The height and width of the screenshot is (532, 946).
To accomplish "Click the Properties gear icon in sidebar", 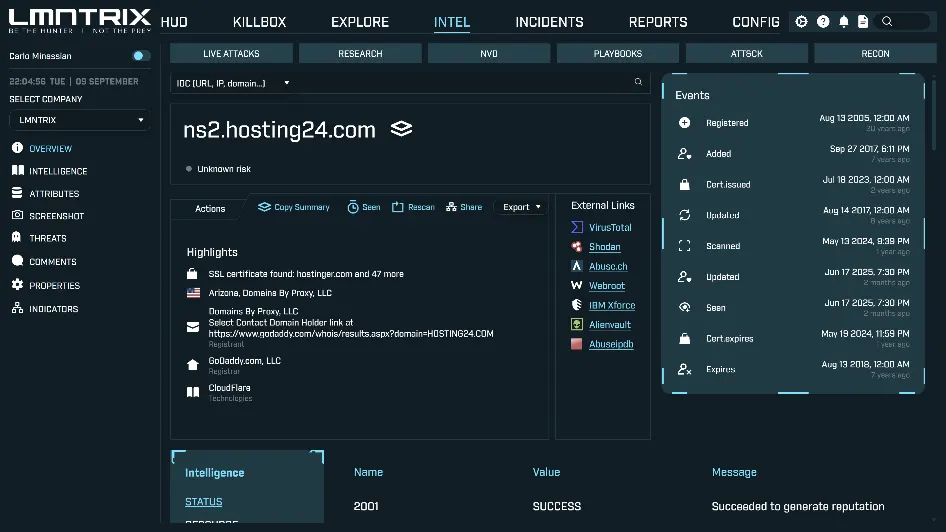I will (x=17, y=285).
